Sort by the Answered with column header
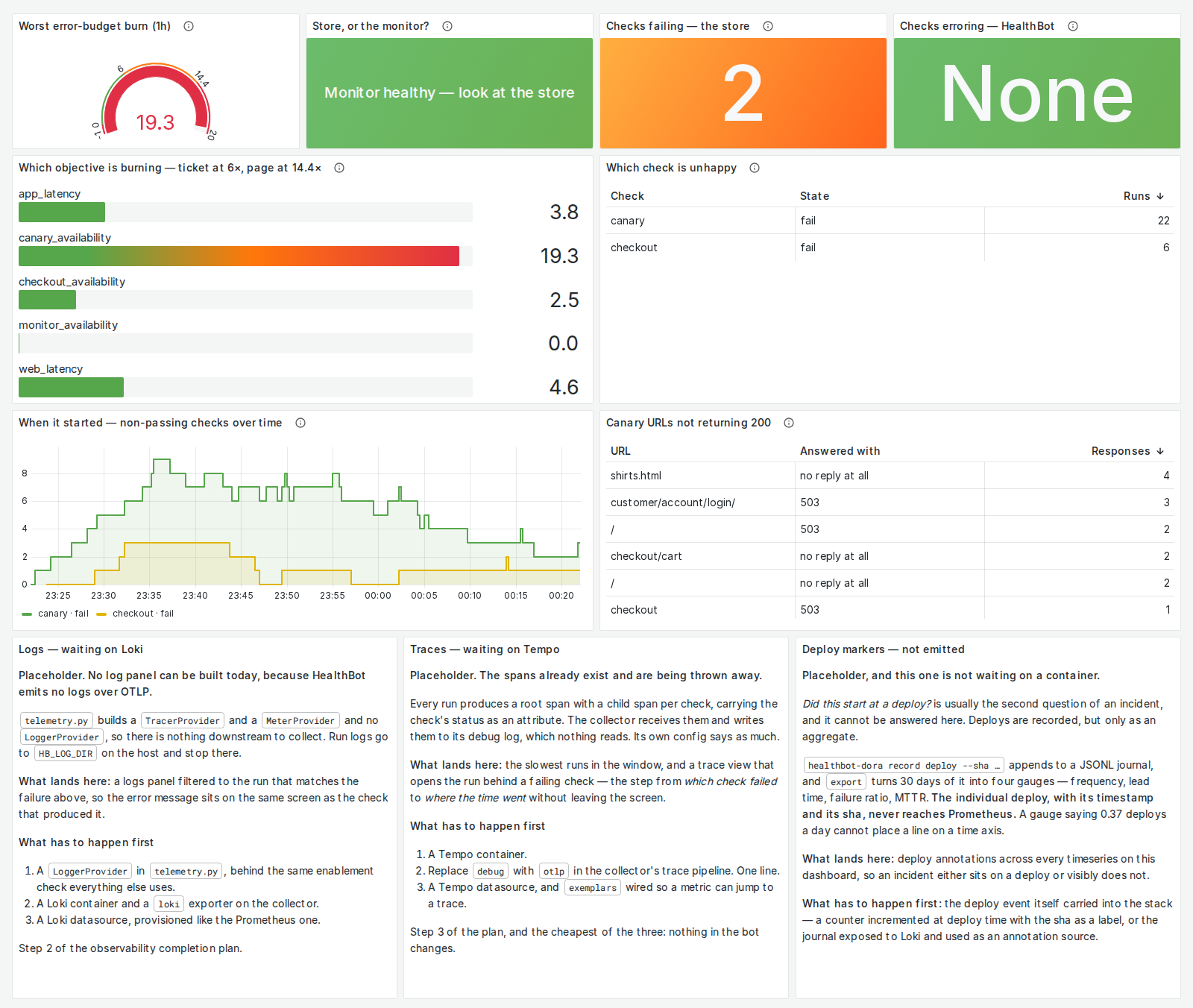Viewport: 1193px width, 1008px height. [x=840, y=451]
